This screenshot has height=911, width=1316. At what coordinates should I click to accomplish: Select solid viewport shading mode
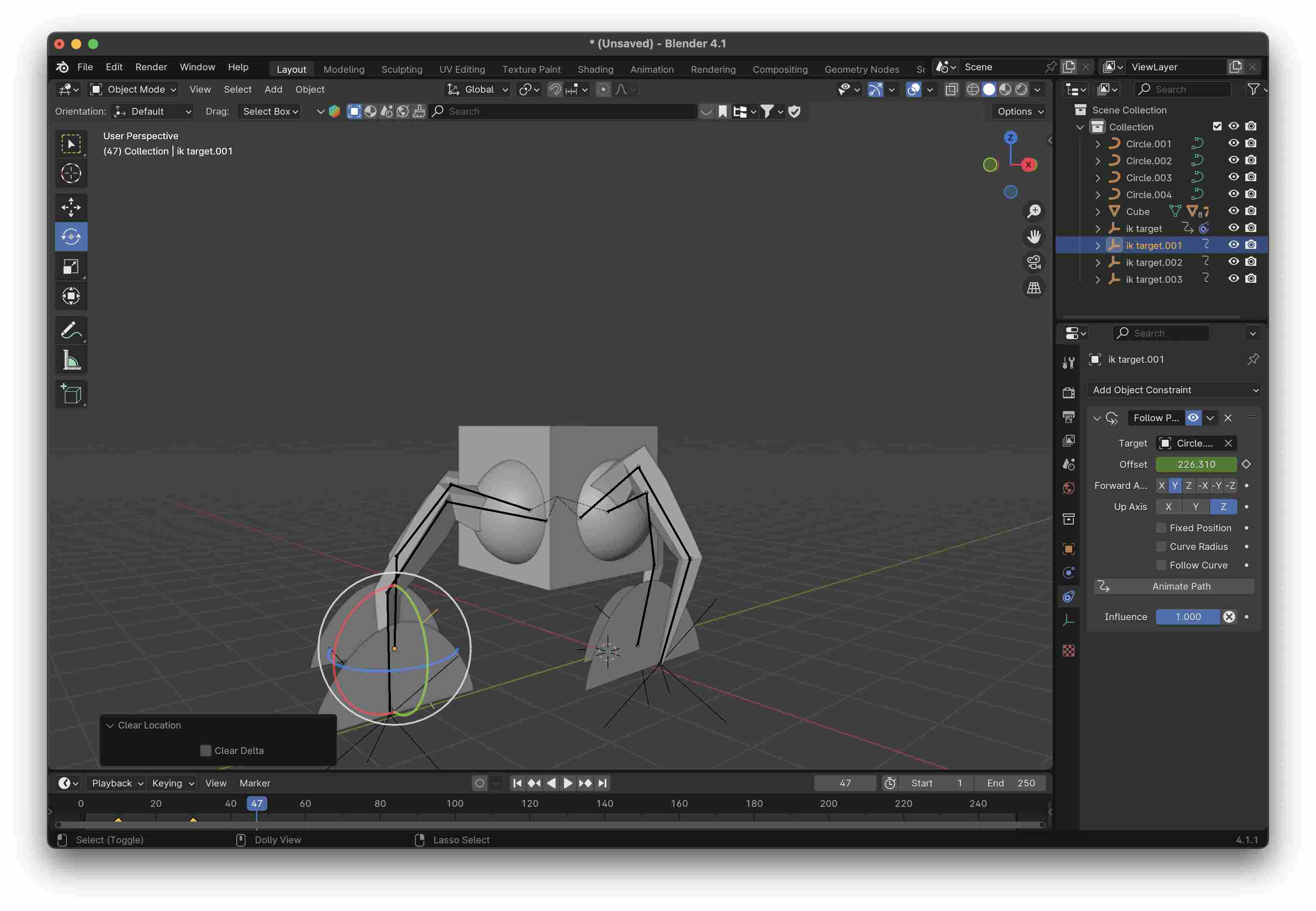click(x=989, y=89)
